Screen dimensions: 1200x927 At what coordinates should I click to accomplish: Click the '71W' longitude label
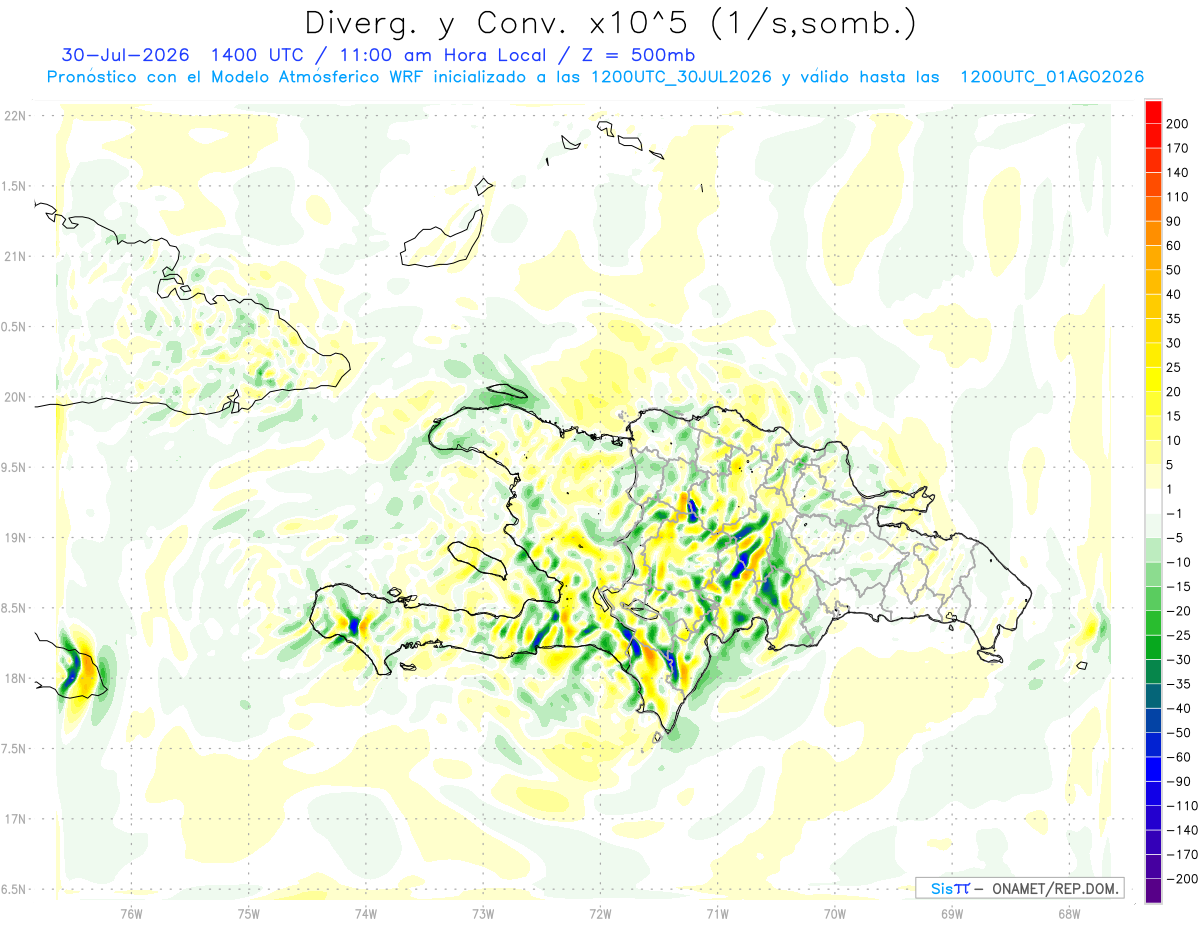coord(717,913)
